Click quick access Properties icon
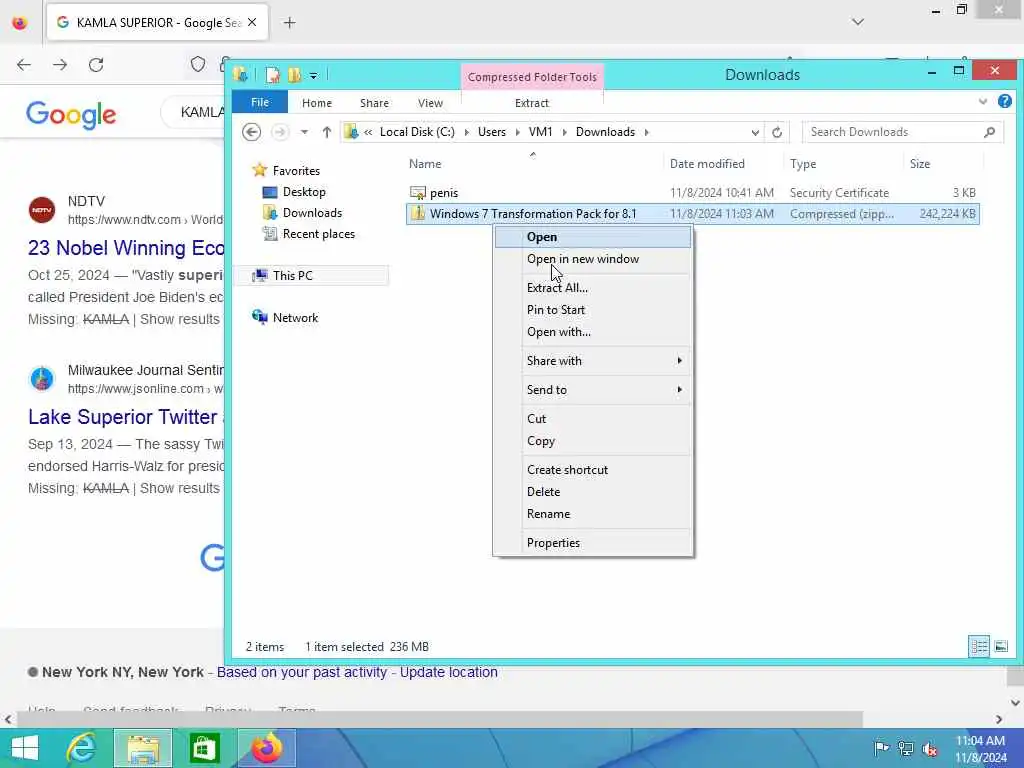This screenshot has width=1024, height=768. click(x=272, y=76)
